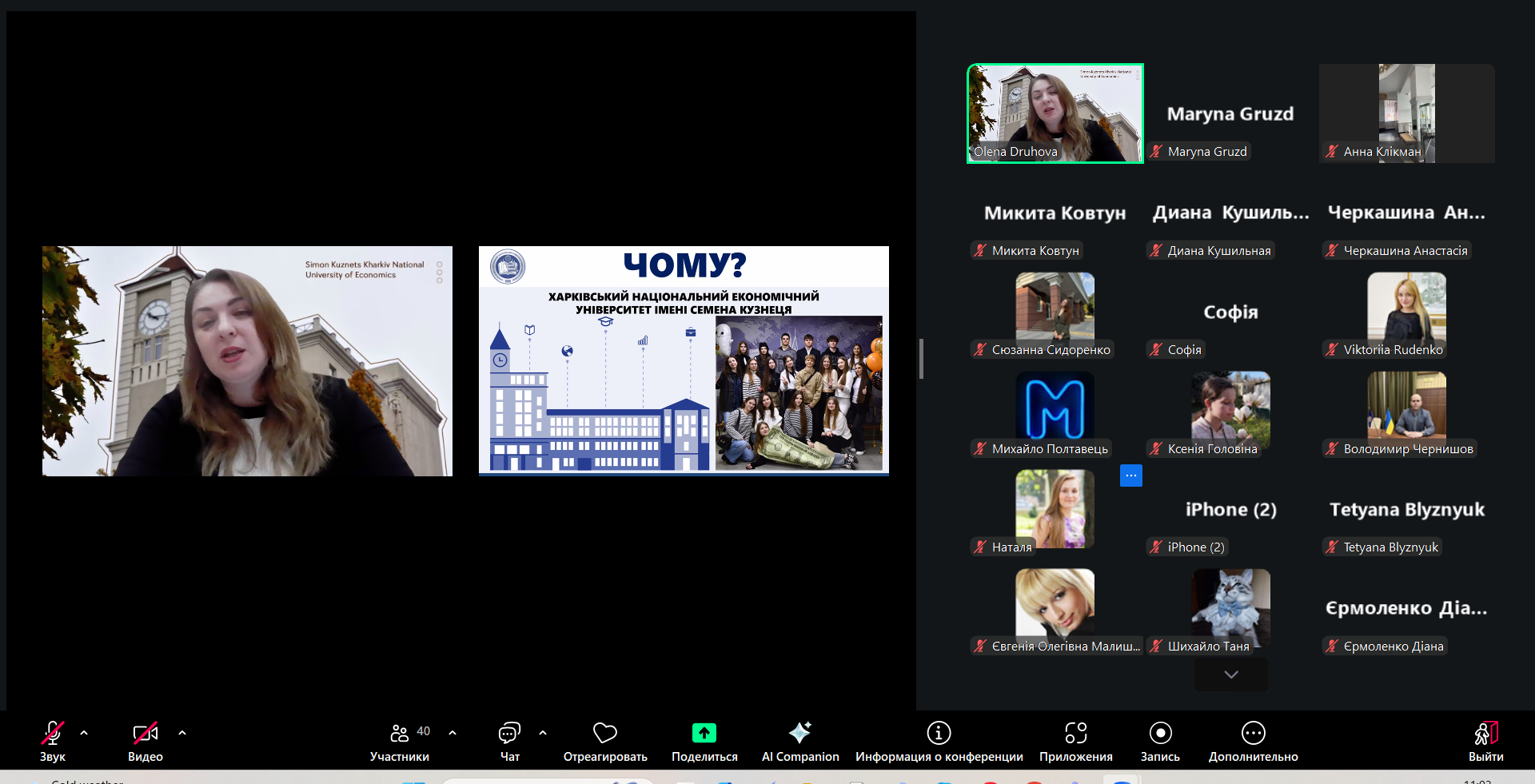Viewport: 1535px width, 784px height.
Task: Expand participants options arrow
Action: coord(453,732)
